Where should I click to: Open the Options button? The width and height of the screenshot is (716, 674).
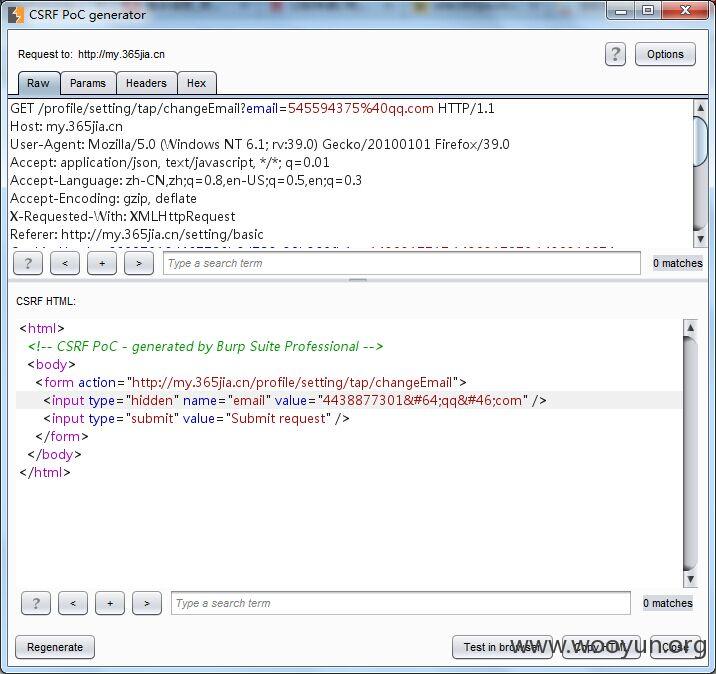665,54
